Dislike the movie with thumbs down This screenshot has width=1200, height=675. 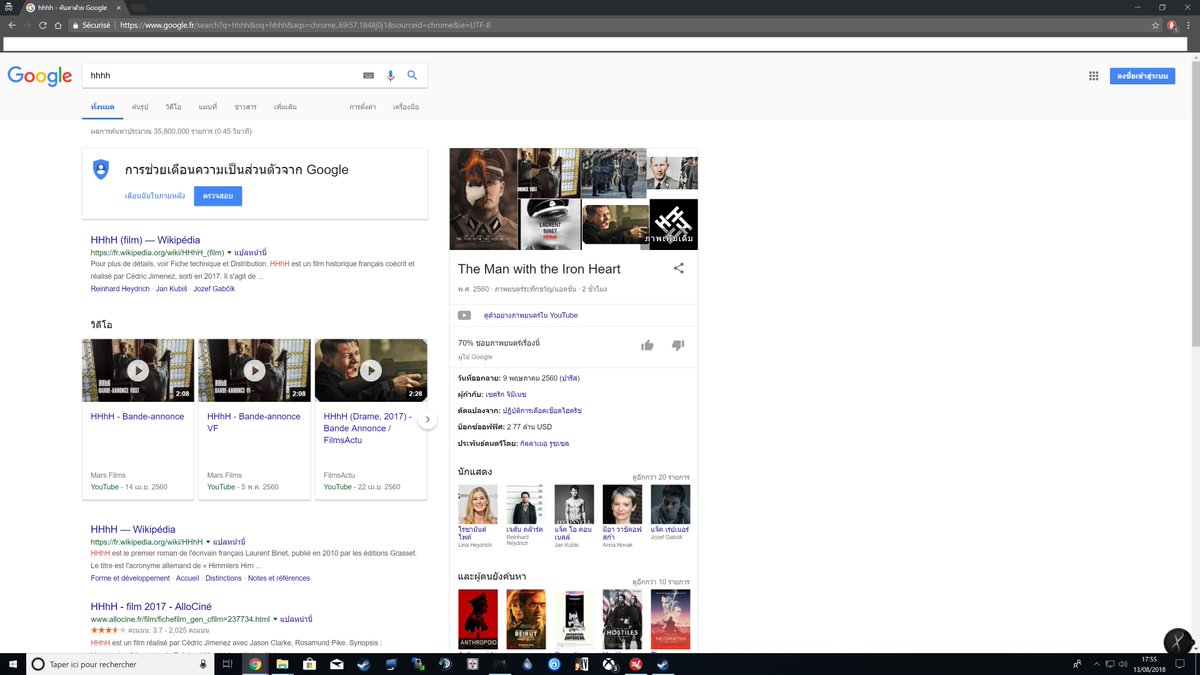678,345
